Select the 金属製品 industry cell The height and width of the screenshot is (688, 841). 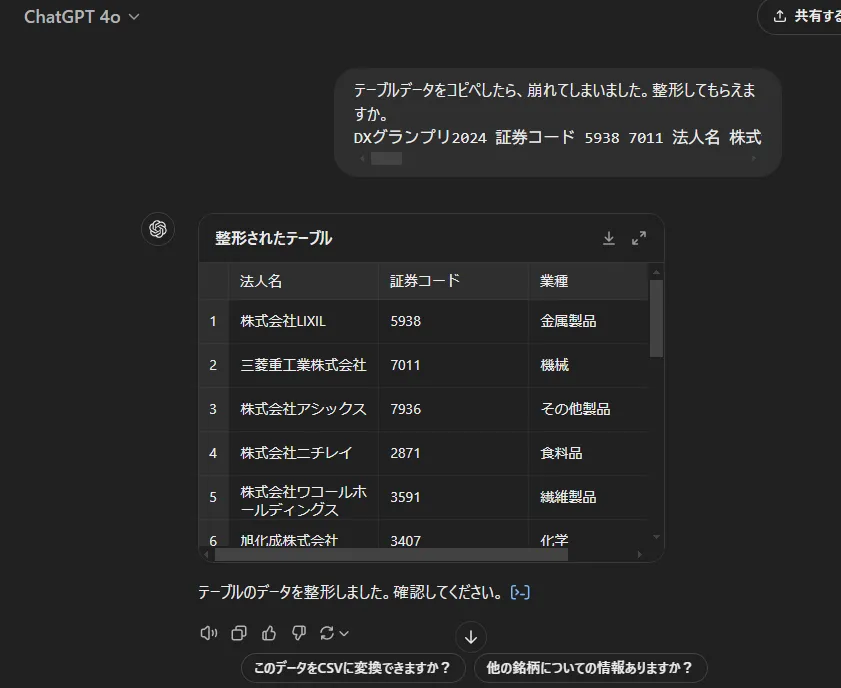coord(588,321)
